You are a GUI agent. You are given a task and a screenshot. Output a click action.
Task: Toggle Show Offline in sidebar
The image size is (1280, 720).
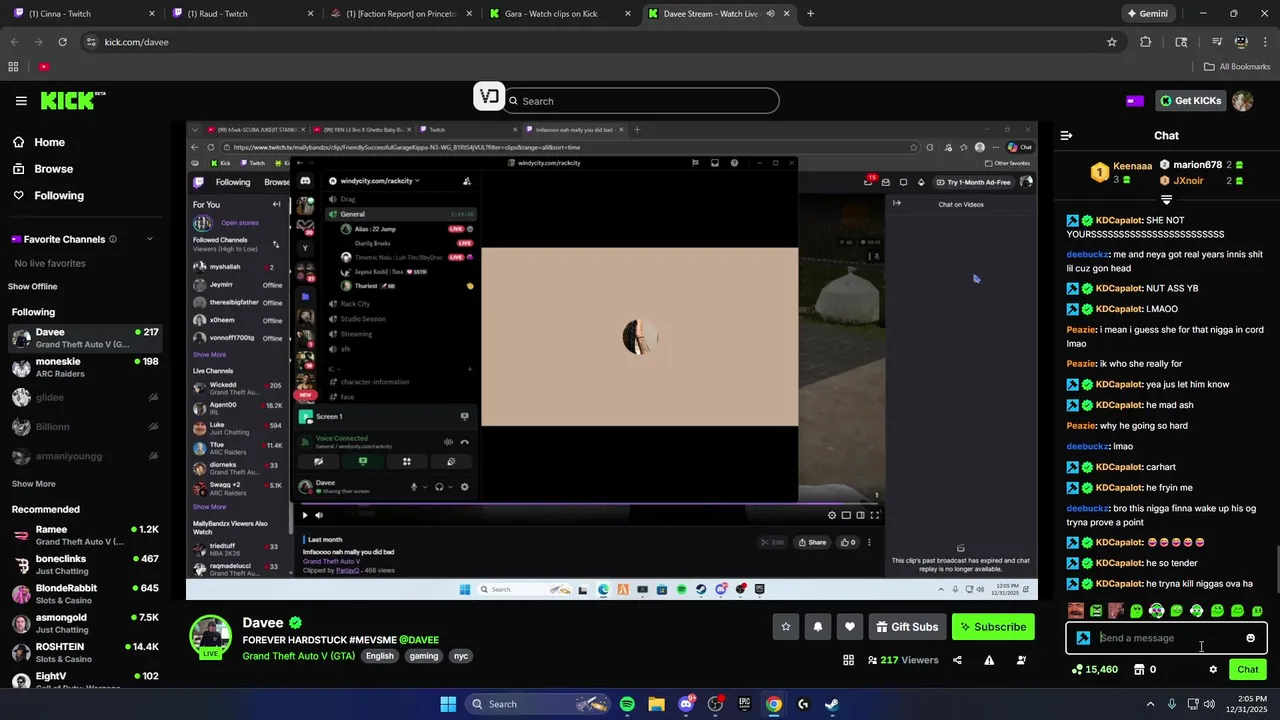[33, 286]
